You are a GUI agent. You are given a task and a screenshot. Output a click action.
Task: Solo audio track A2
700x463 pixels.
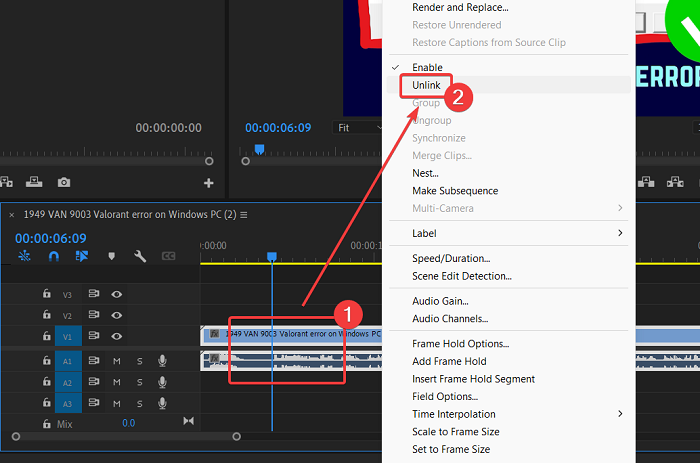(x=140, y=382)
